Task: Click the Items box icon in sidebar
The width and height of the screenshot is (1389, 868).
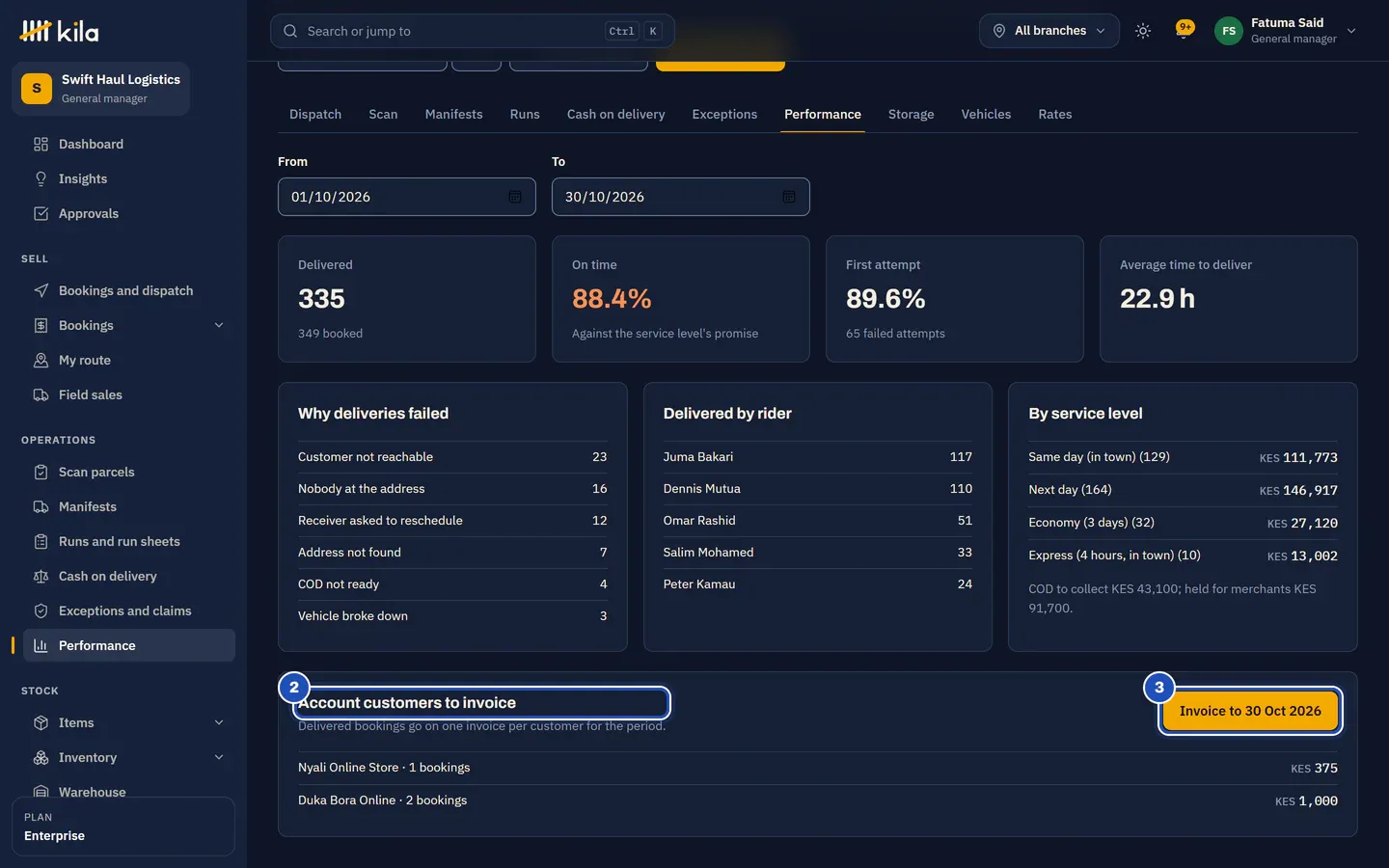Action: coord(41,723)
